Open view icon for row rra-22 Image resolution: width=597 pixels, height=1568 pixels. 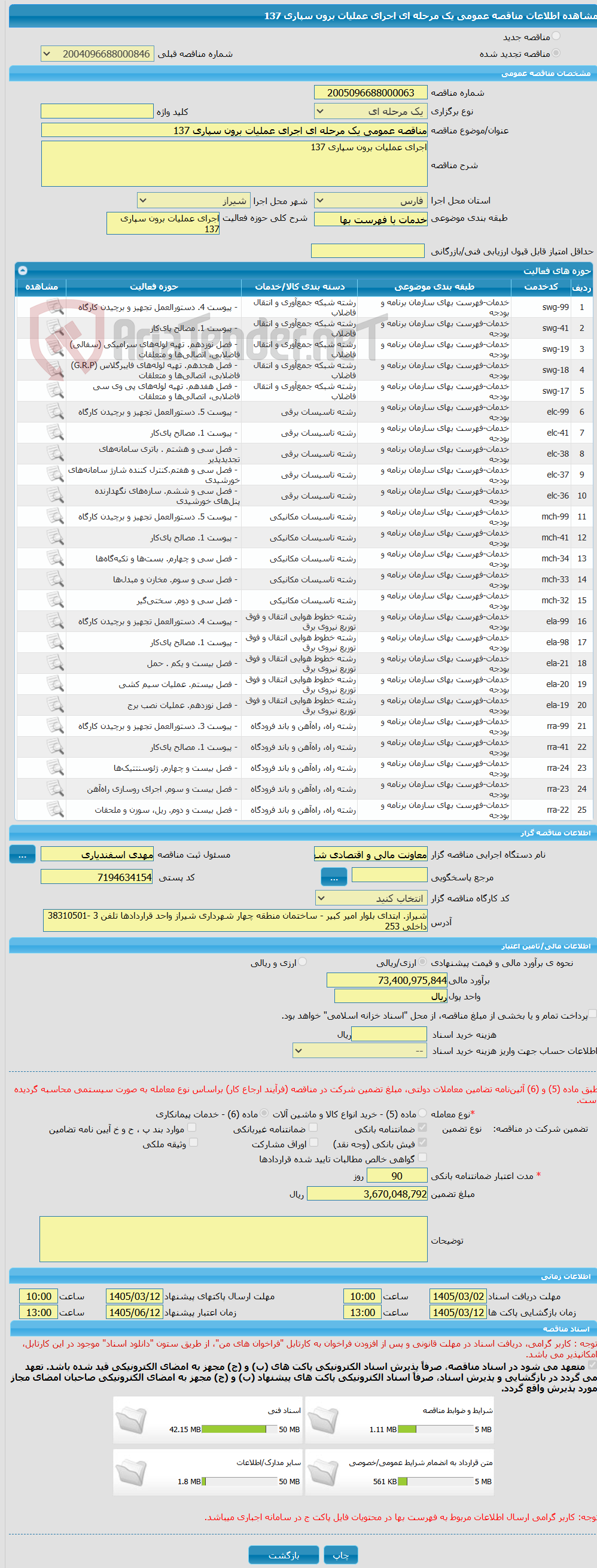(56, 810)
